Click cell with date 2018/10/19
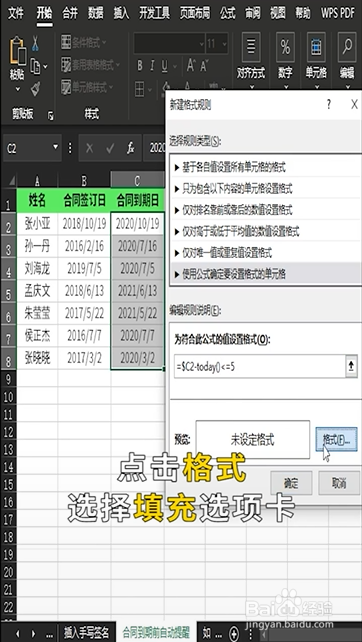362x642 pixels. click(84, 224)
